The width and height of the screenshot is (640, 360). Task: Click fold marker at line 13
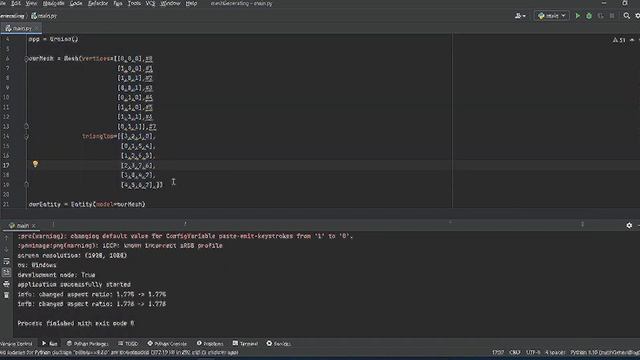point(27,127)
